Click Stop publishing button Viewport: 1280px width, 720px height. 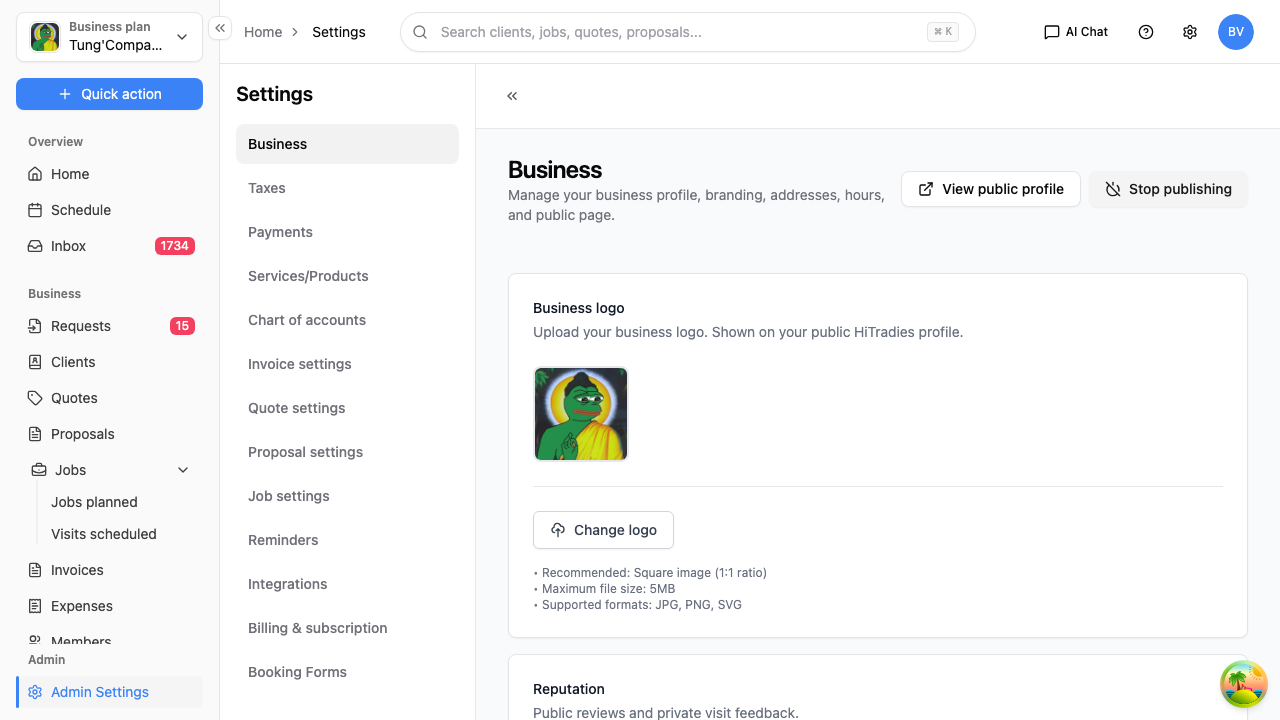pos(1168,189)
